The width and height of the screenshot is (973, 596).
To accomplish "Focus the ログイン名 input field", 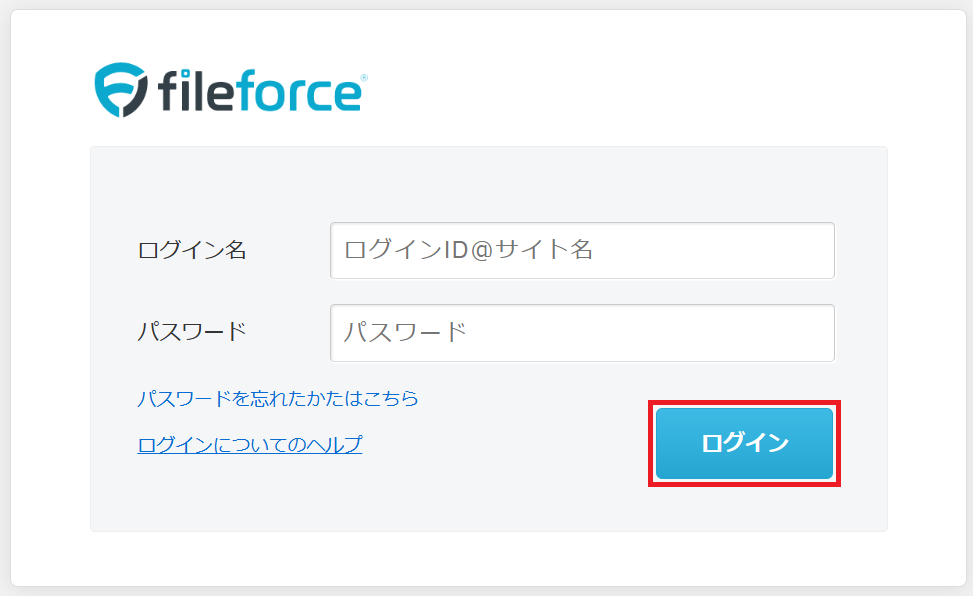I will [x=582, y=250].
